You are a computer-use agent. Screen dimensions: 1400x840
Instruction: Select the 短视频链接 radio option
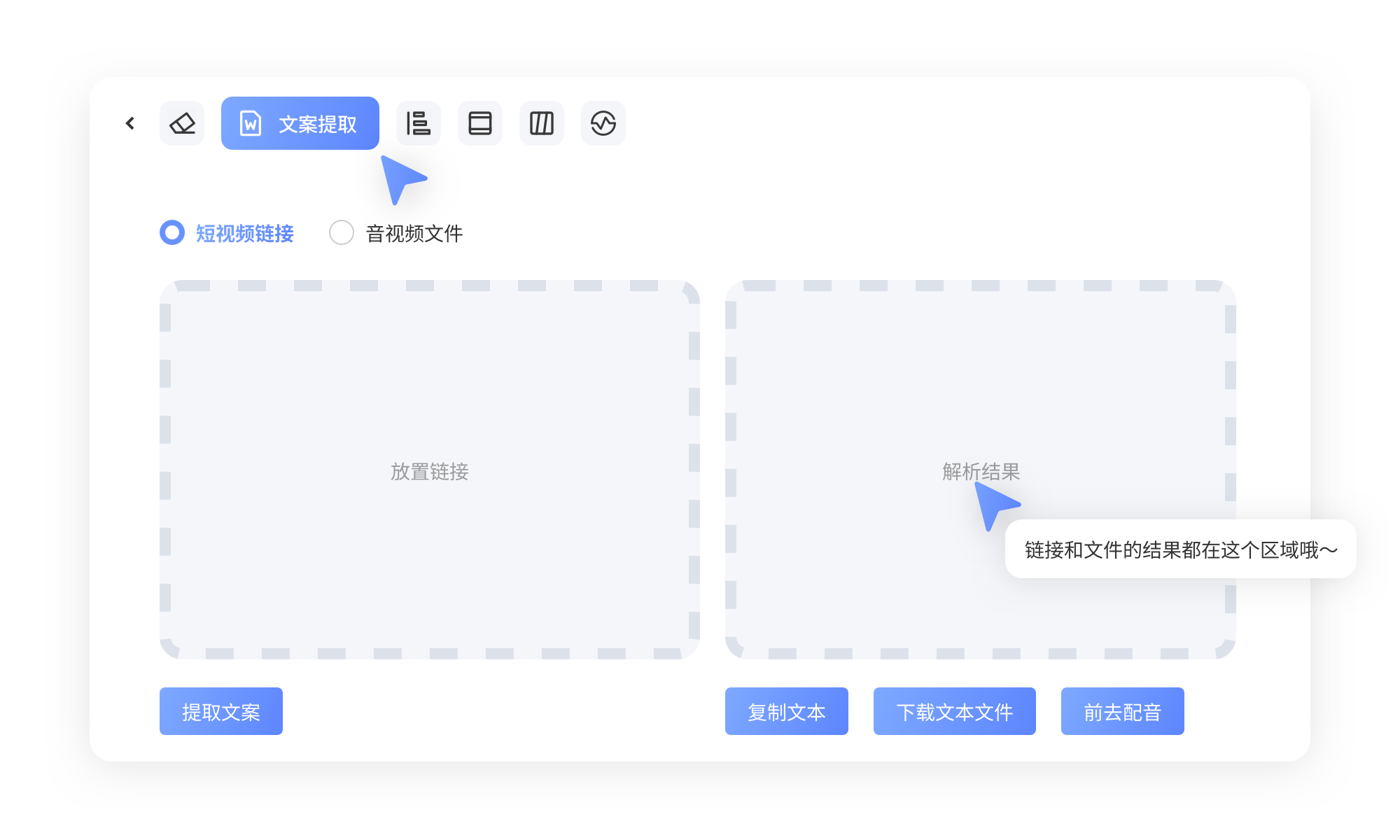tap(171, 233)
